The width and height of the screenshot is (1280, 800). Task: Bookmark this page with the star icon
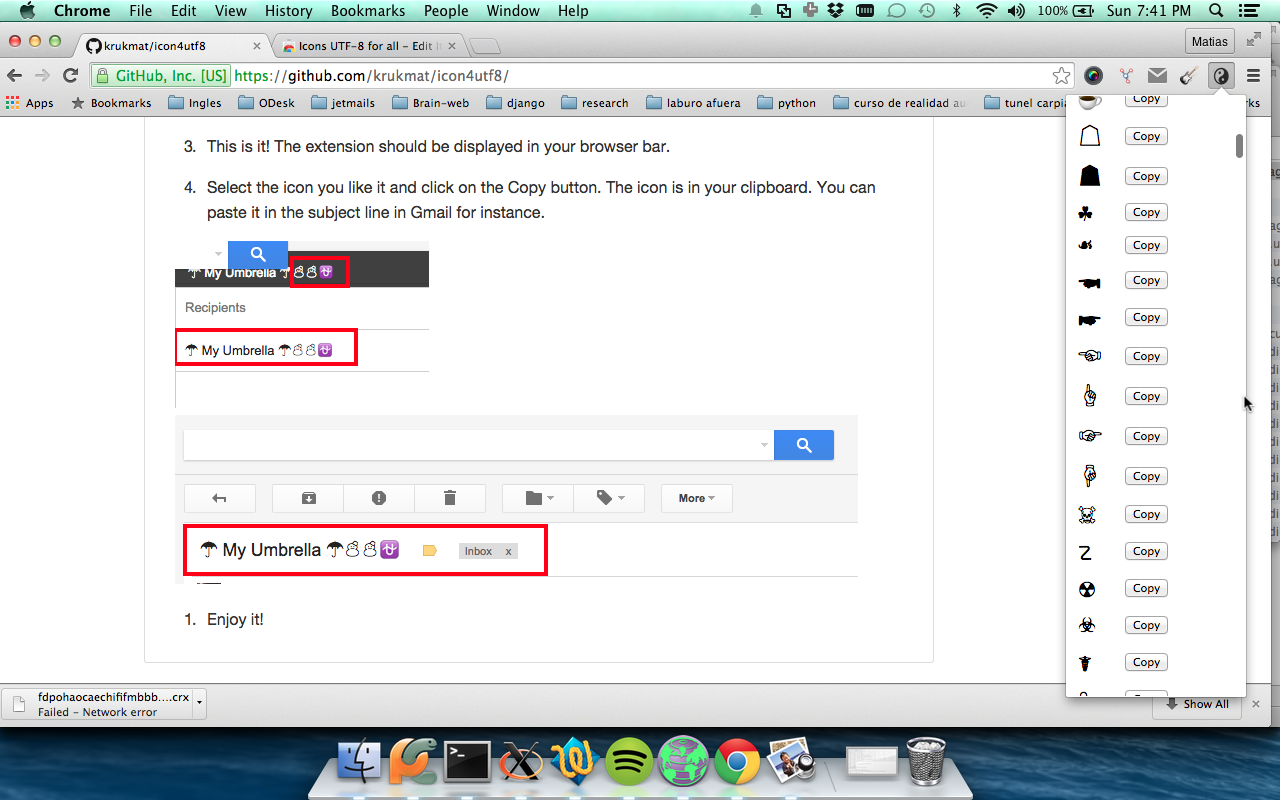coord(1061,75)
